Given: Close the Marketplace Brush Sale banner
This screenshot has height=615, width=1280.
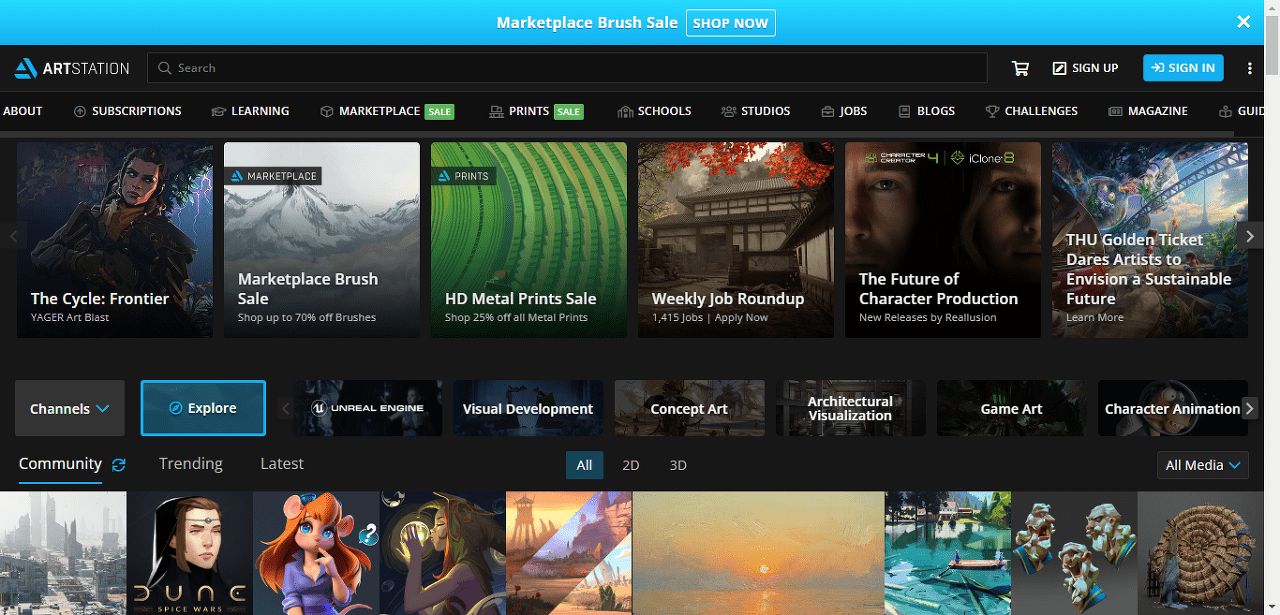Looking at the screenshot, I should click(x=1244, y=22).
